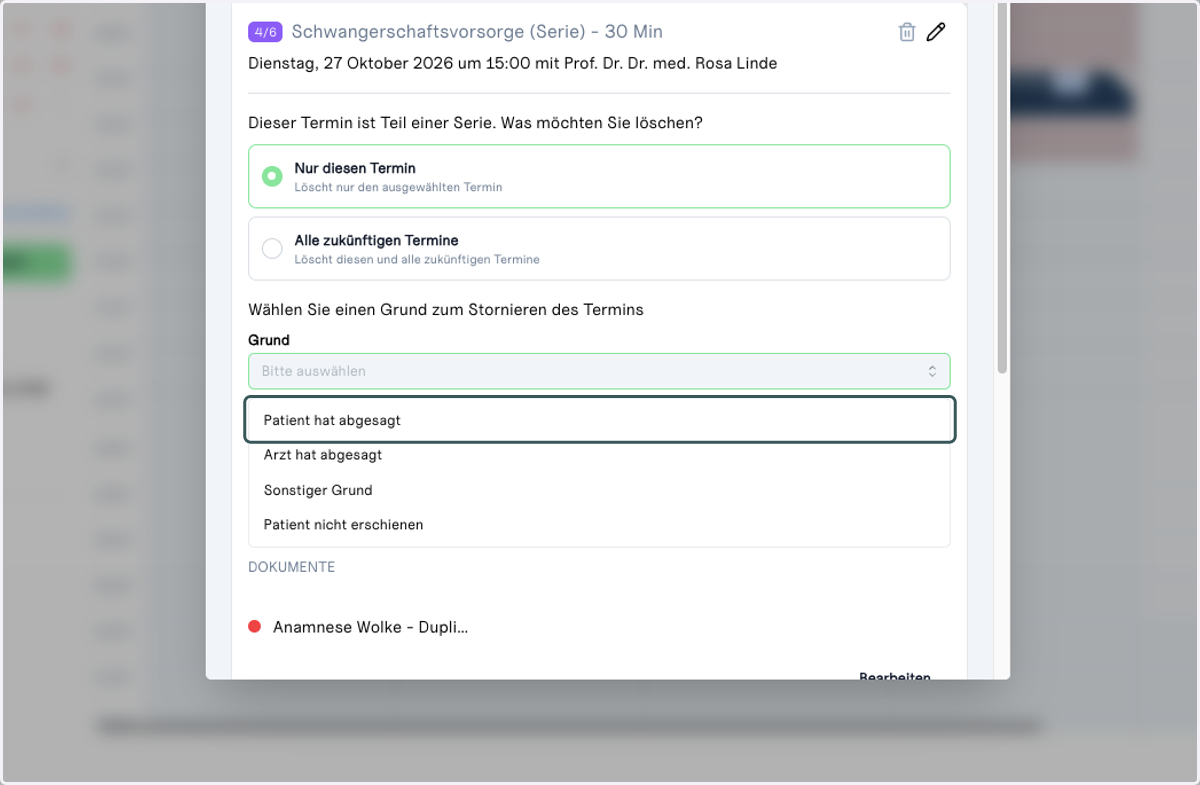Image resolution: width=1200 pixels, height=785 pixels.
Task: Choose 'Arzt hat abgesagt' reason
Action: point(599,455)
